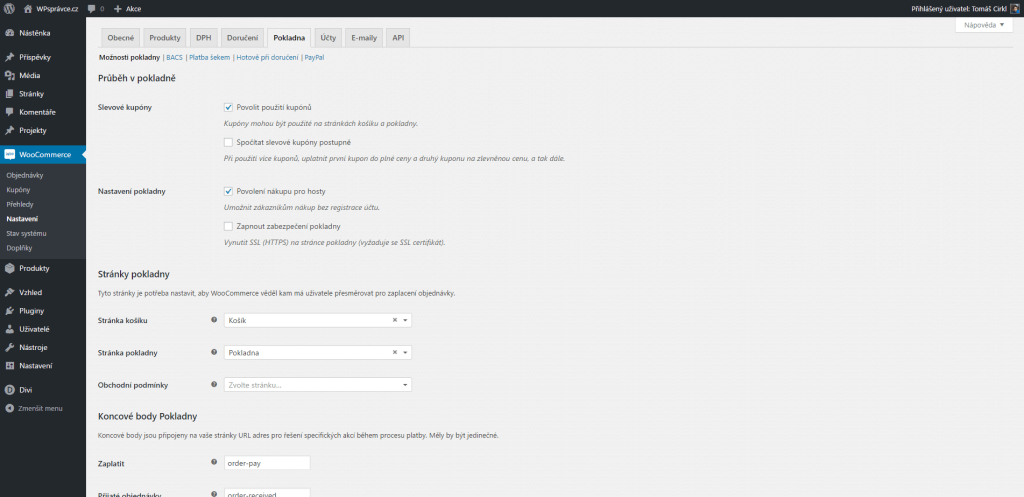Enable Zapnout zabezpečení pokladny checkbox
Image resolution: width=1024 pixels, height=497 pixels.
click(x=228, y=226)
